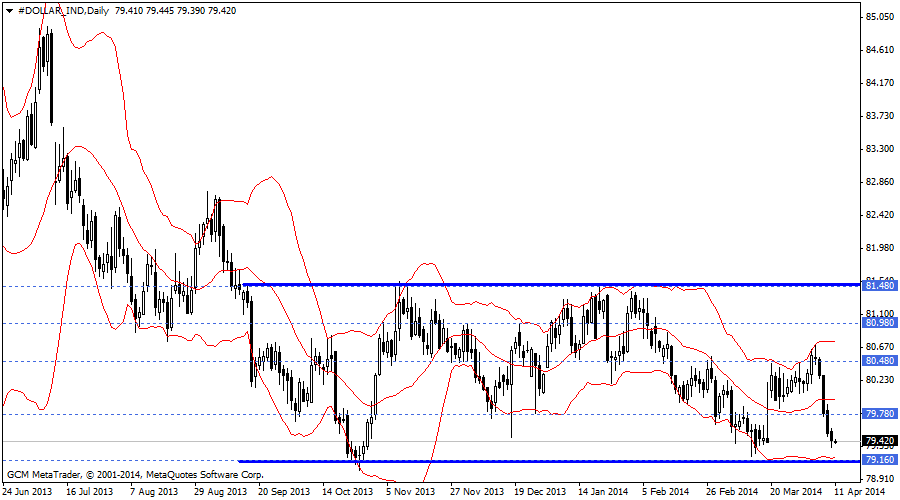900x500 pixels.
Task: Click the 79.780 level price label
Action: (x=878, y=414)
